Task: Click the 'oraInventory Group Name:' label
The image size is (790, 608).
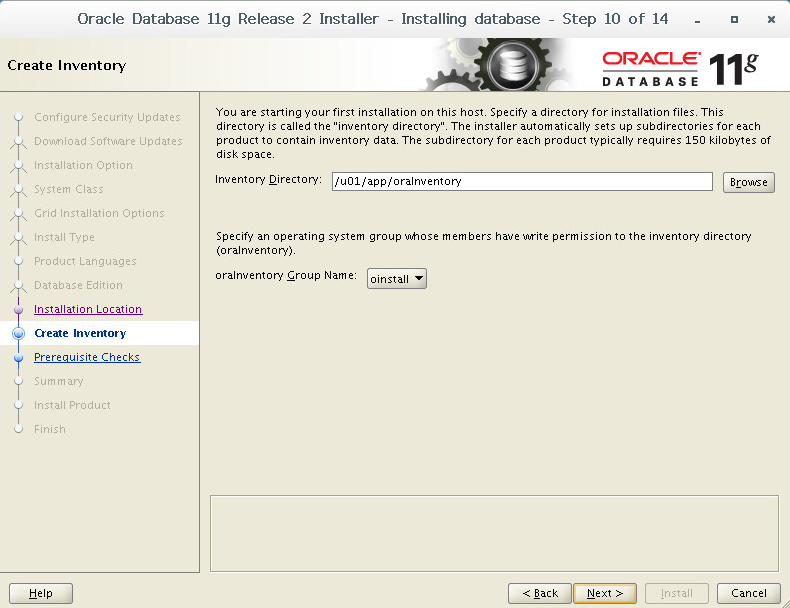Action: pos(286,276)
